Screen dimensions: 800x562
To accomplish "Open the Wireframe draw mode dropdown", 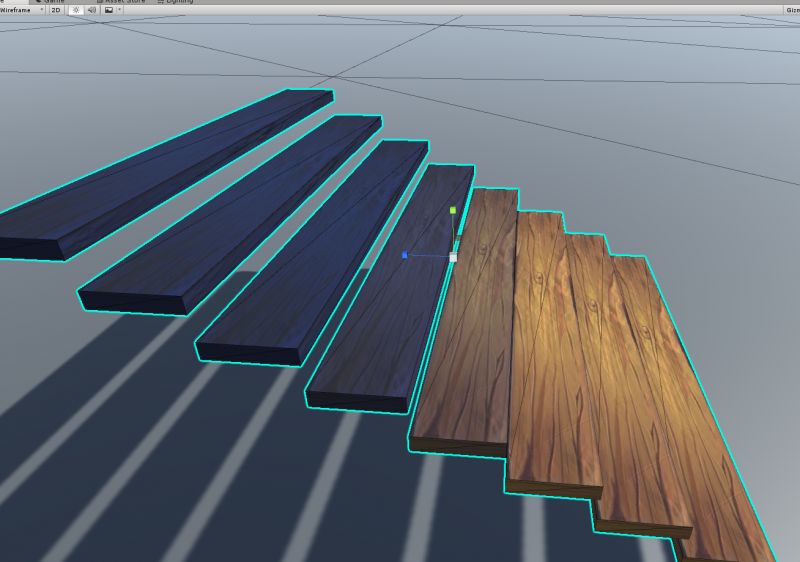I will (22, 10).
